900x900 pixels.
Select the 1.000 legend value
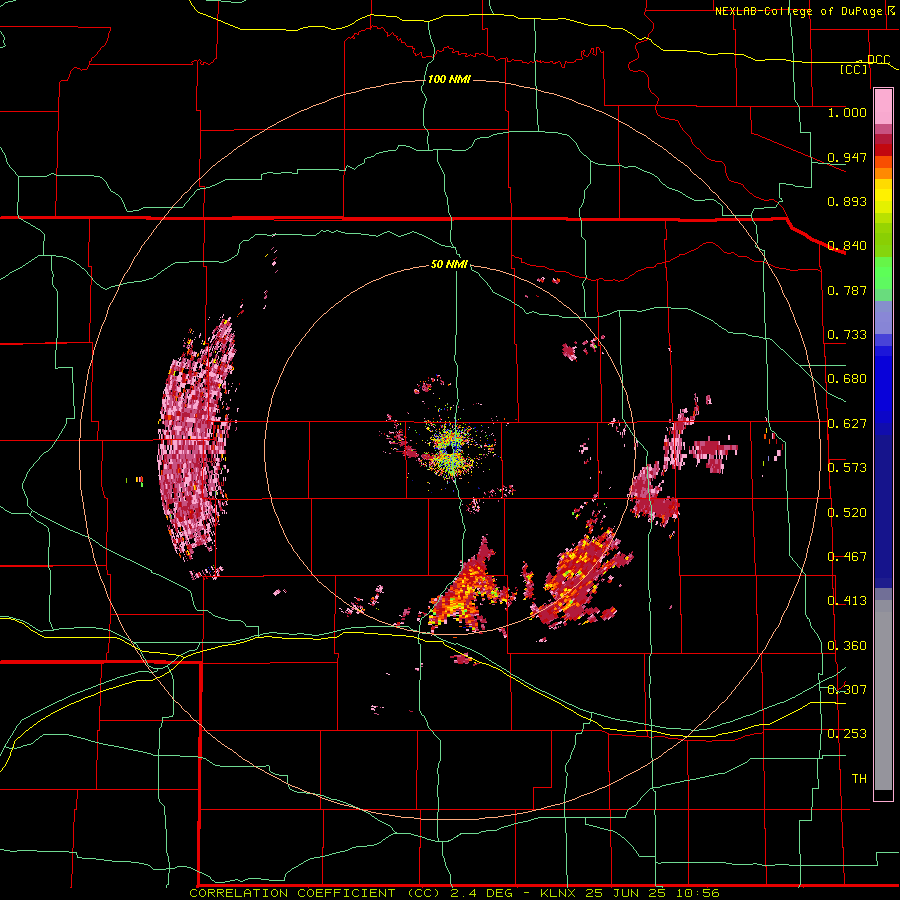pos(847,112)
